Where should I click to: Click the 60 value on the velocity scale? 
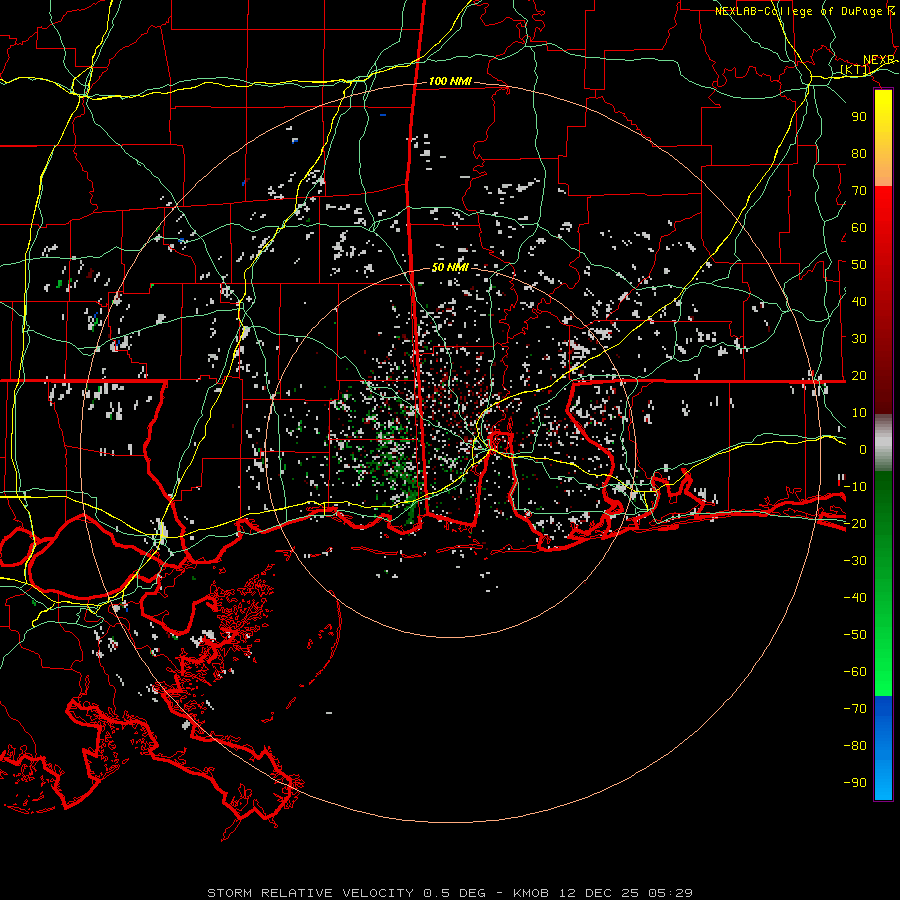859,228
